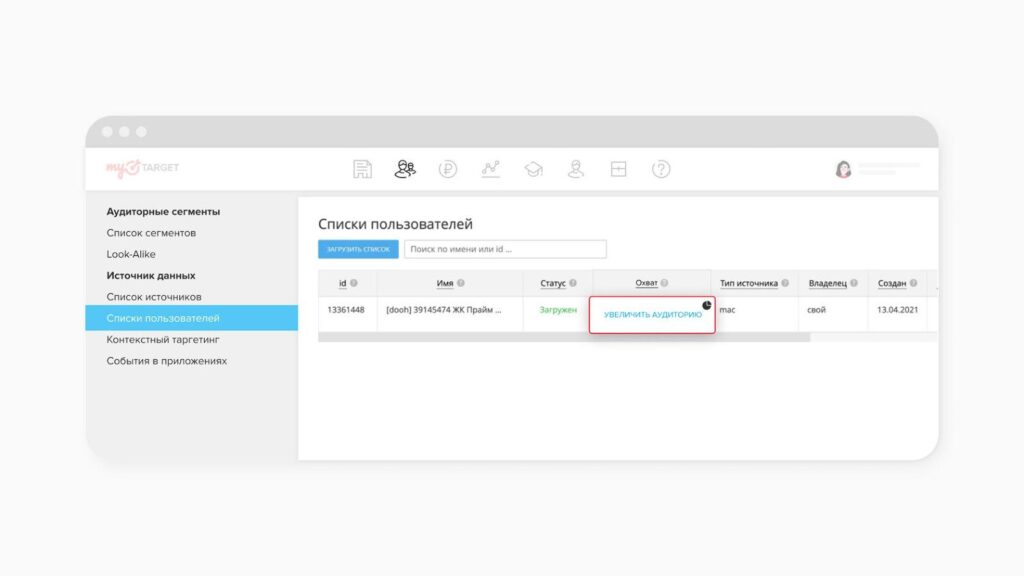Click the user avatar at top right
This screenshot has height=576, width=1024.
[843, 169]
